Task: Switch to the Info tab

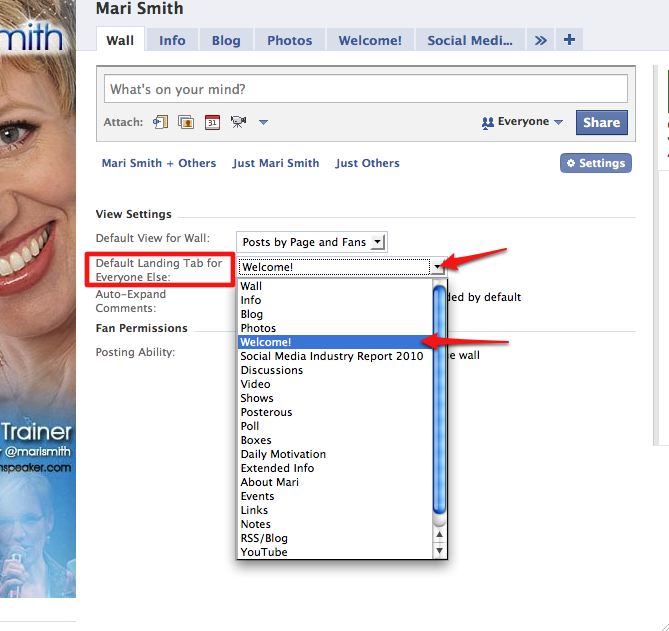Action: [172, 41]
